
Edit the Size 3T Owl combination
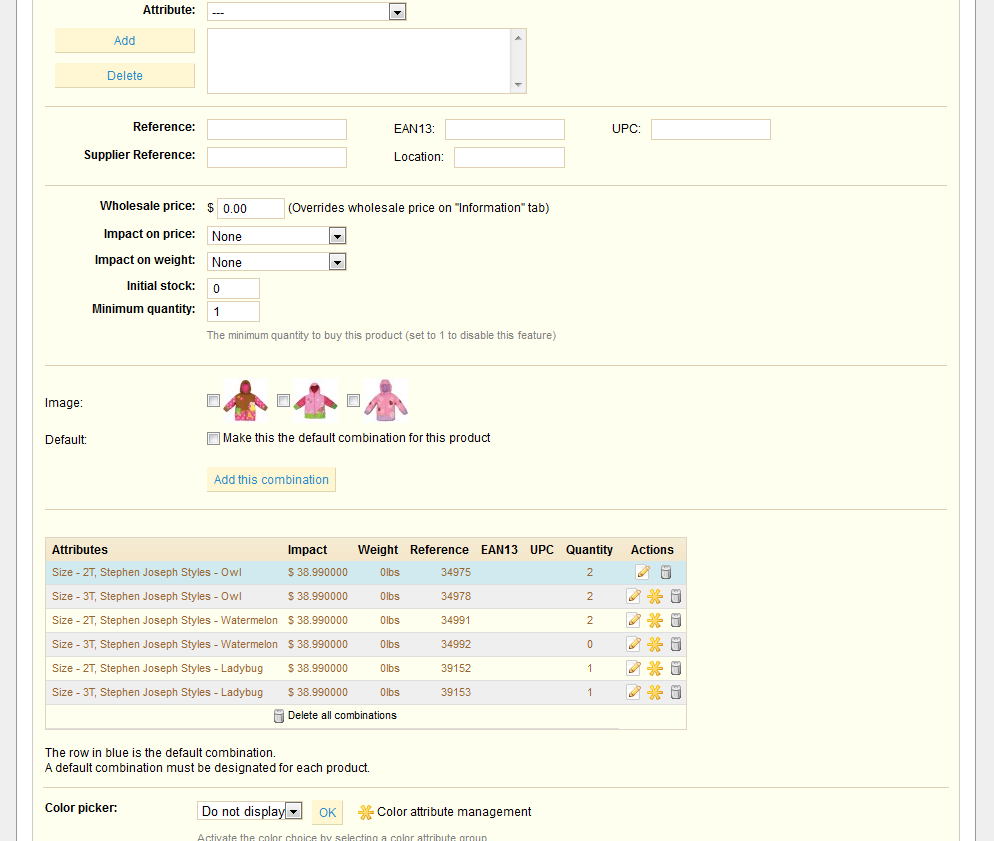633,596
